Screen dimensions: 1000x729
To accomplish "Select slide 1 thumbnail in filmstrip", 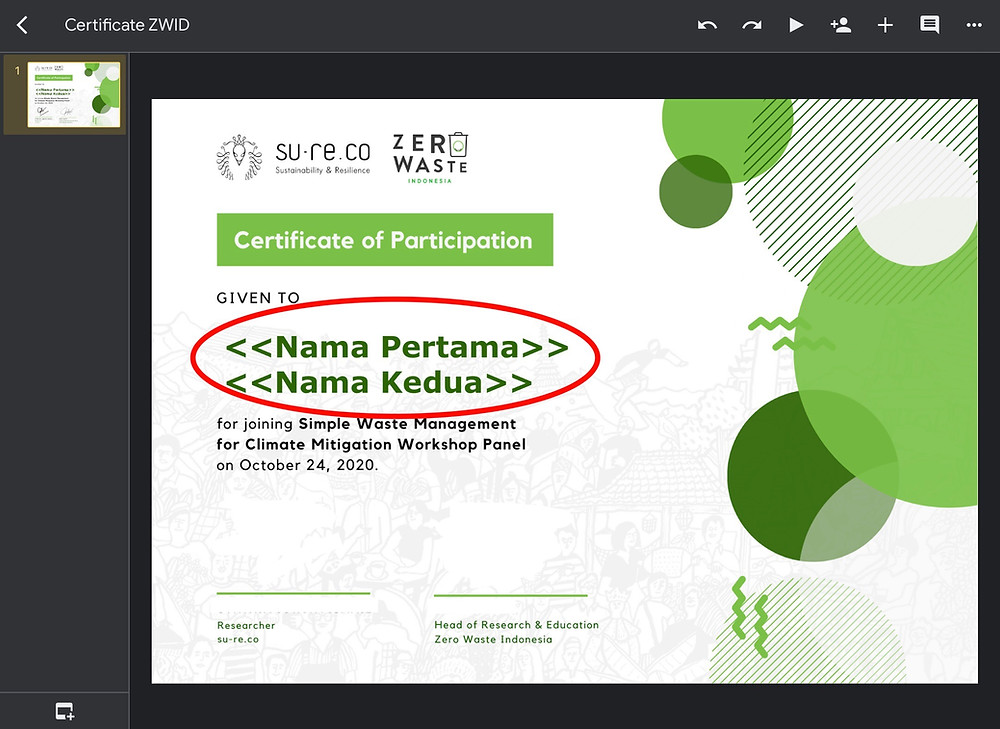I will coord(73,94).
